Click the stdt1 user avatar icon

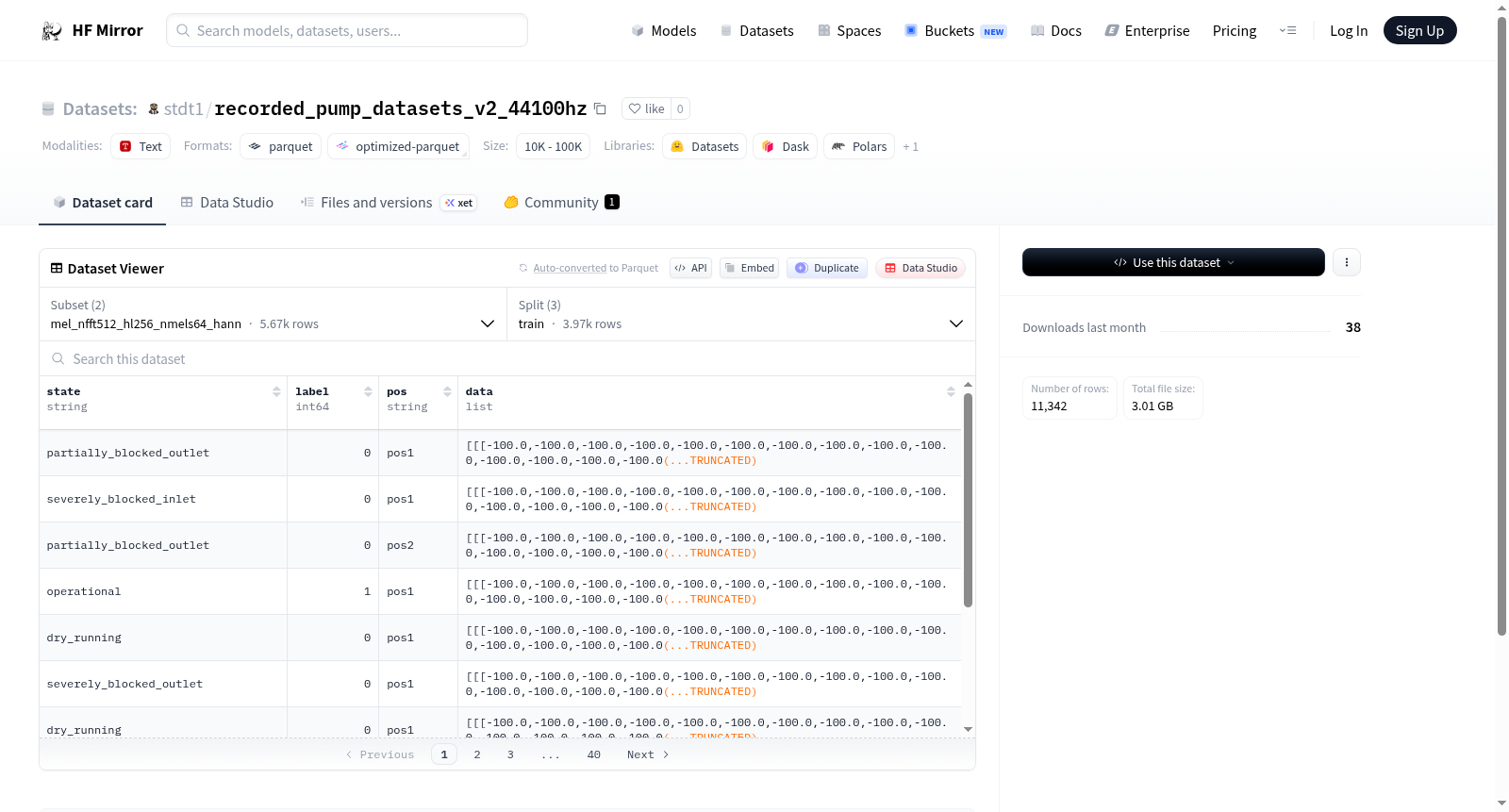coord(154,108)
